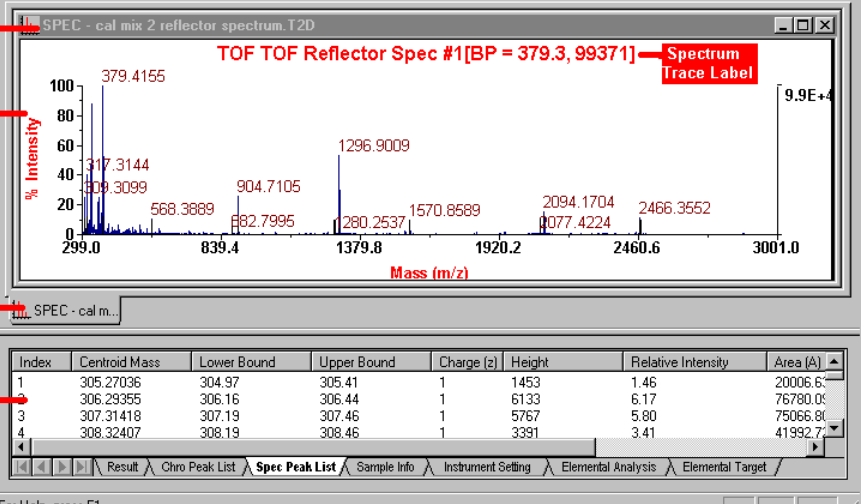This screenshot has width=867, height=504.
Task: Click the peak list scroll down arrow
Action: tap(834, 428)
